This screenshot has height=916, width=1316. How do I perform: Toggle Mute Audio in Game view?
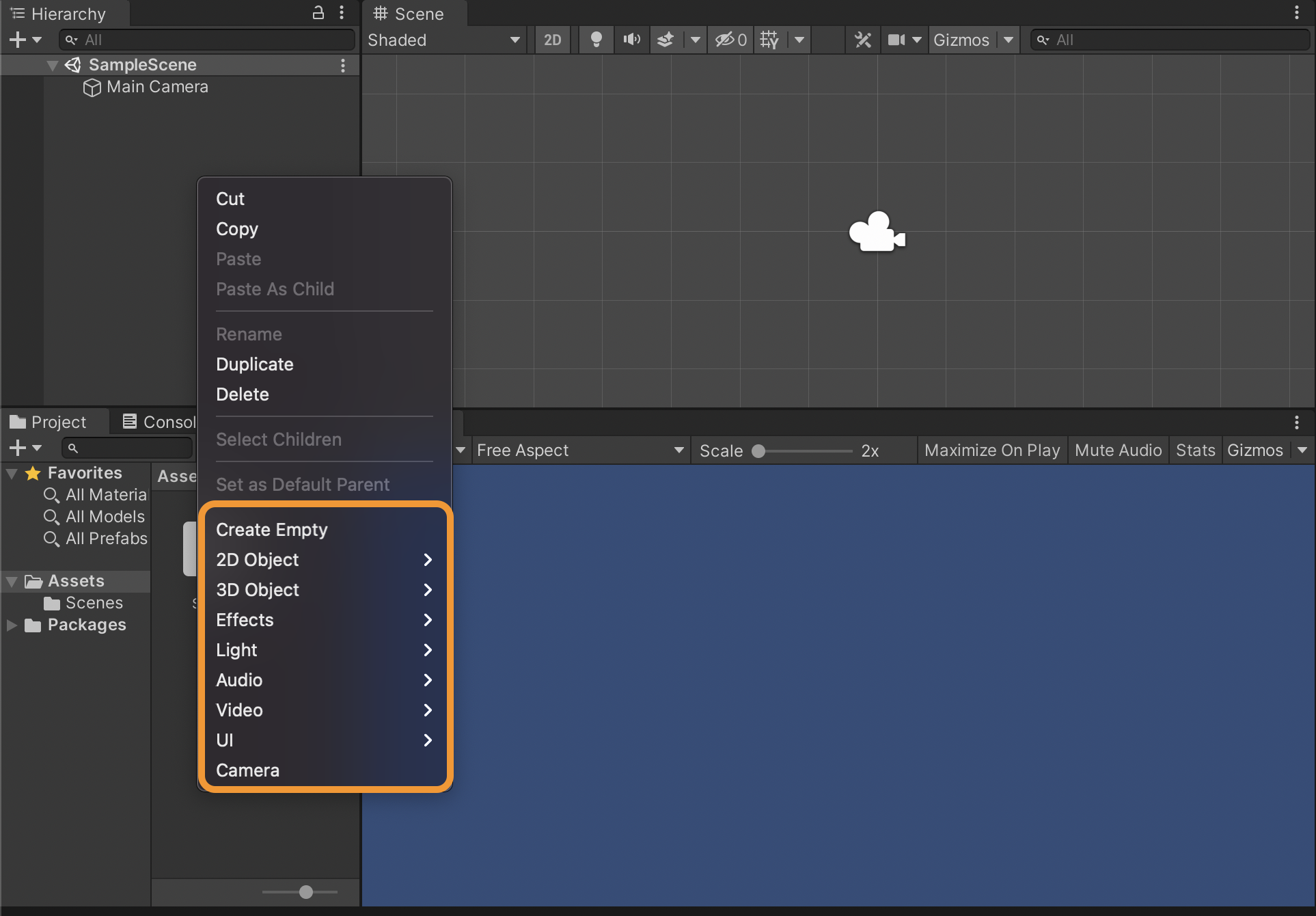point(1118,450)
